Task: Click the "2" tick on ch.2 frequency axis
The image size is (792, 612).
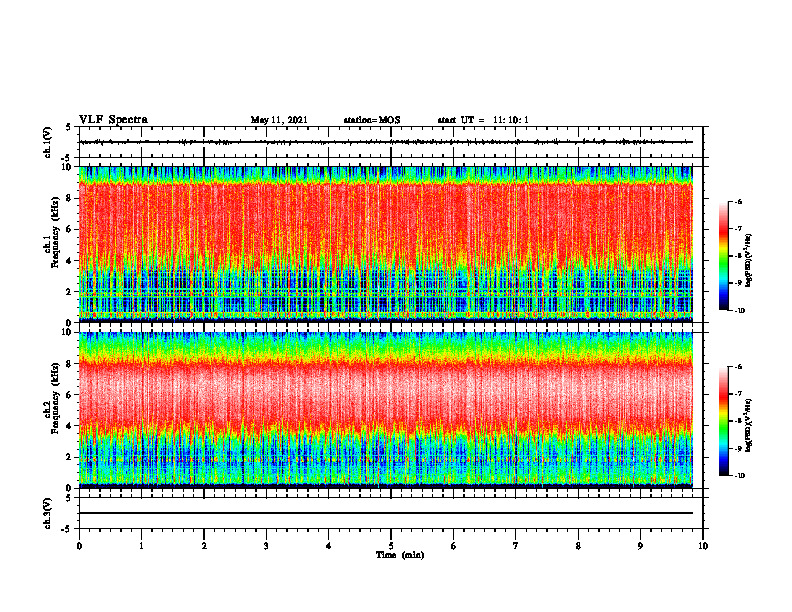Action: 70,457
